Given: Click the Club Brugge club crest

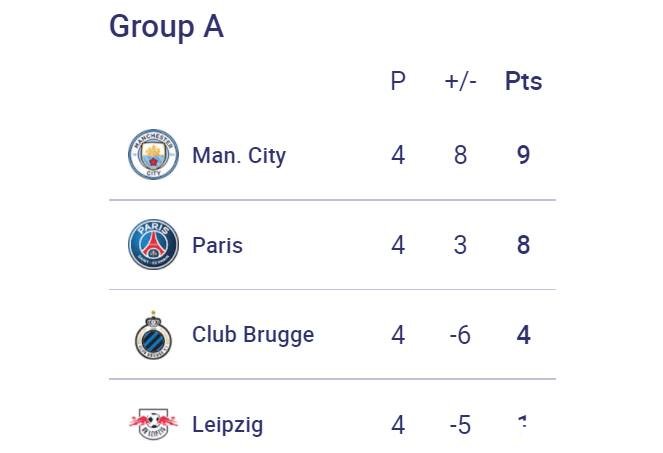Looking at the screenshot, I should [x=153, y=336].
